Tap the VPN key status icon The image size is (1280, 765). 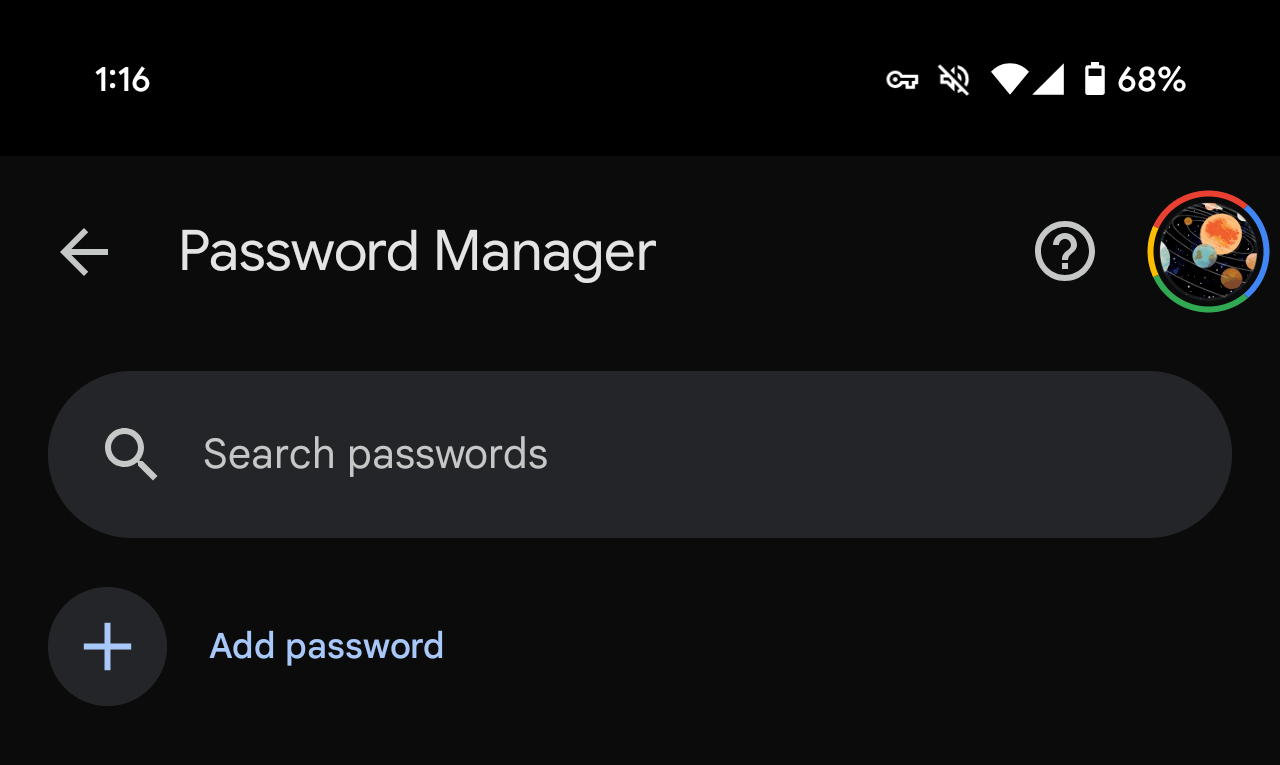[x=902, y=80]
